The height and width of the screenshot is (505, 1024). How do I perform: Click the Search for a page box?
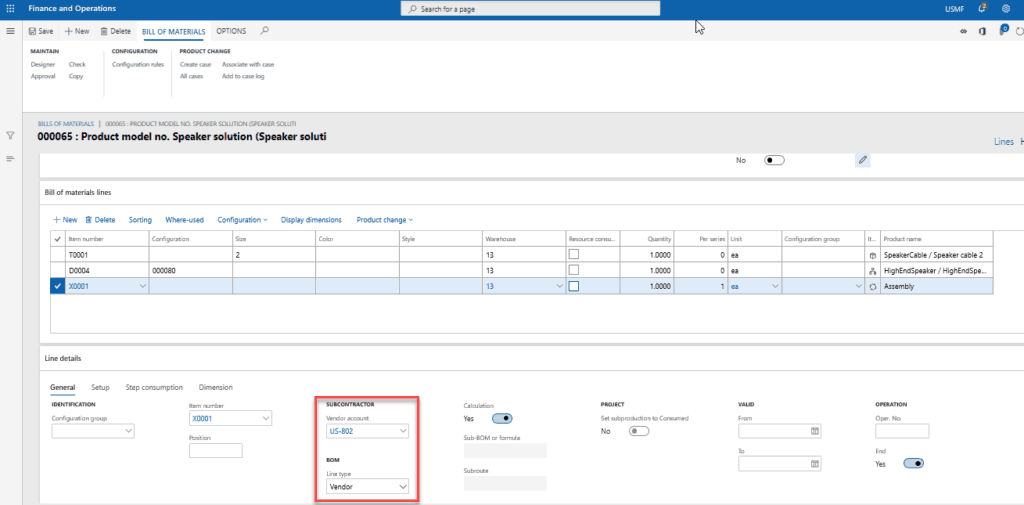[530, 9]
